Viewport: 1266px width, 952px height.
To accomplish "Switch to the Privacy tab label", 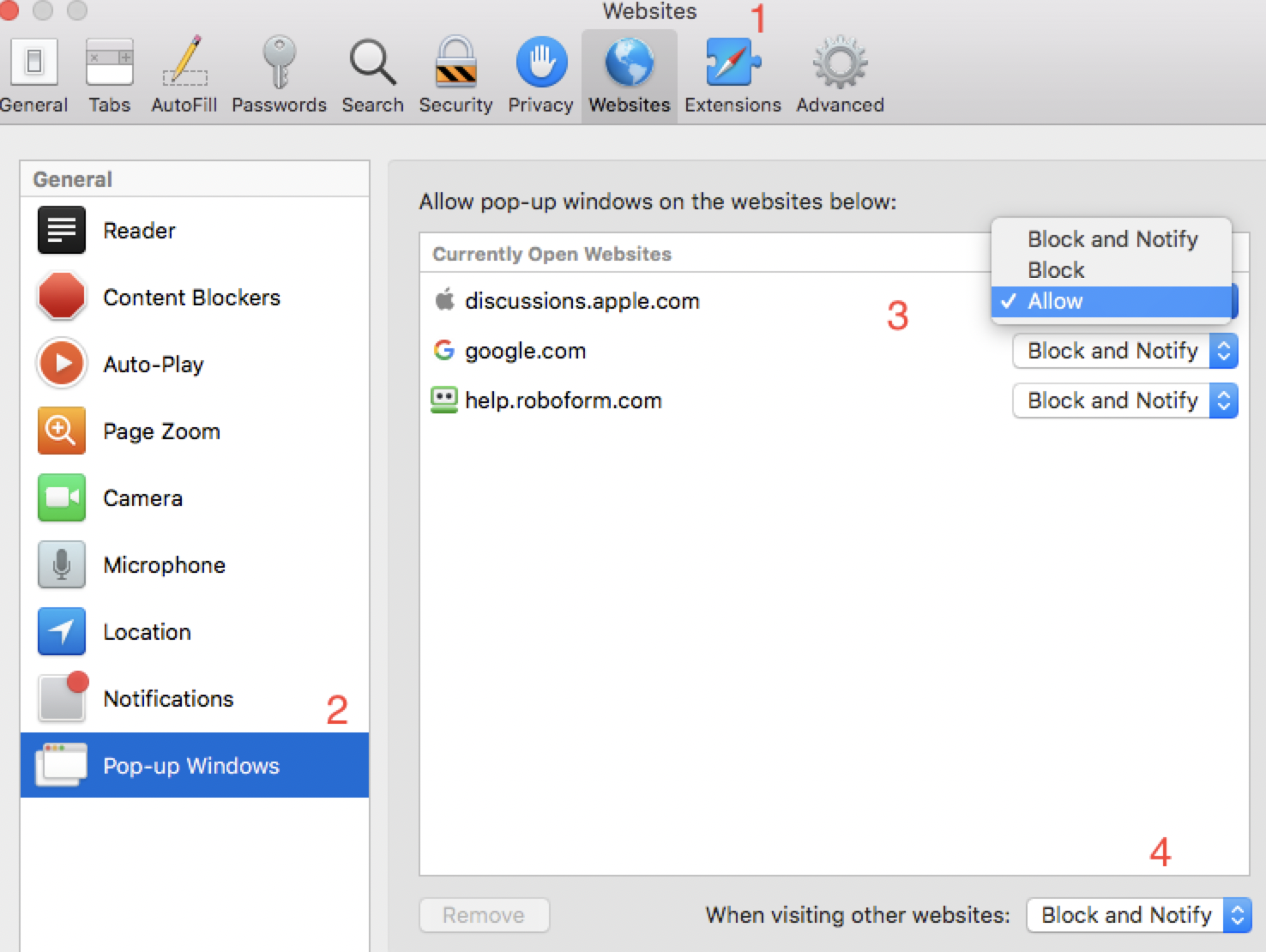I will tap(541, 105).
